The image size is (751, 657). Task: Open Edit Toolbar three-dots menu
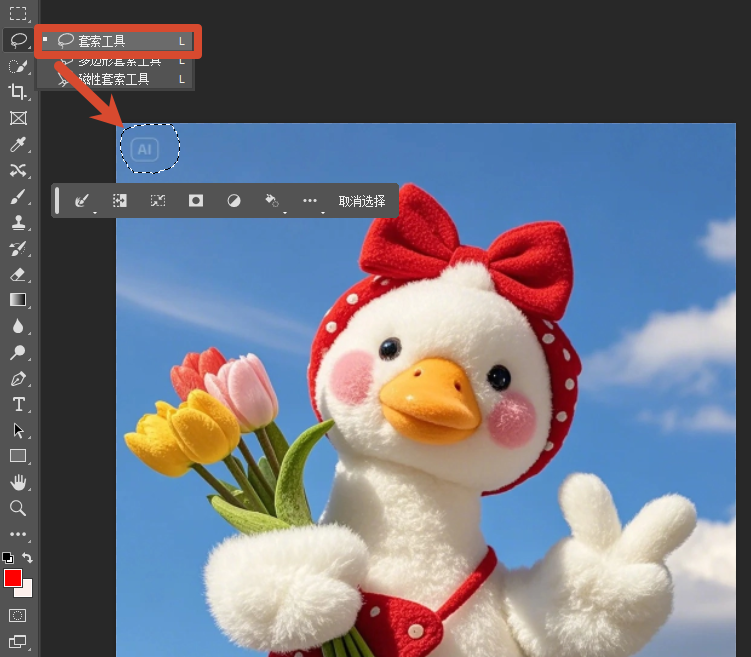[18, 534]
